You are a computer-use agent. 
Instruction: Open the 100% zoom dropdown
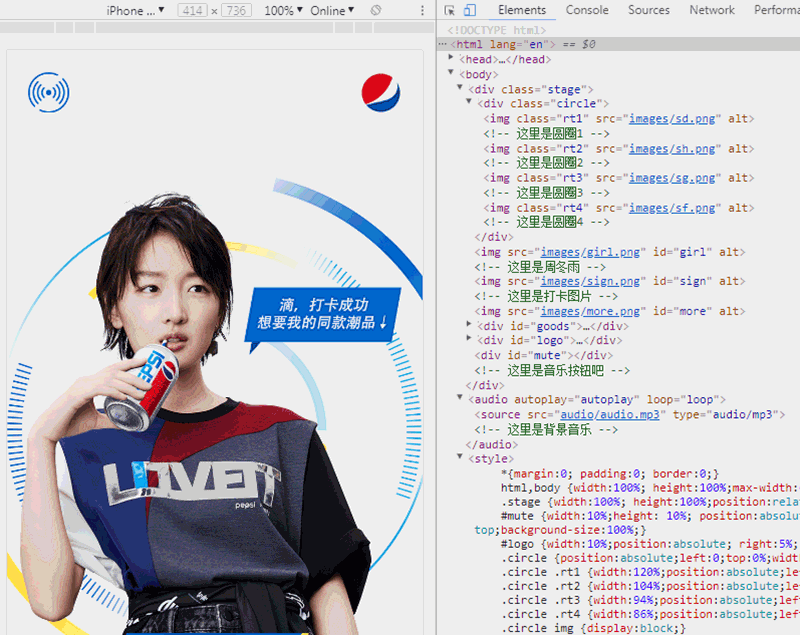click(283, 11)
